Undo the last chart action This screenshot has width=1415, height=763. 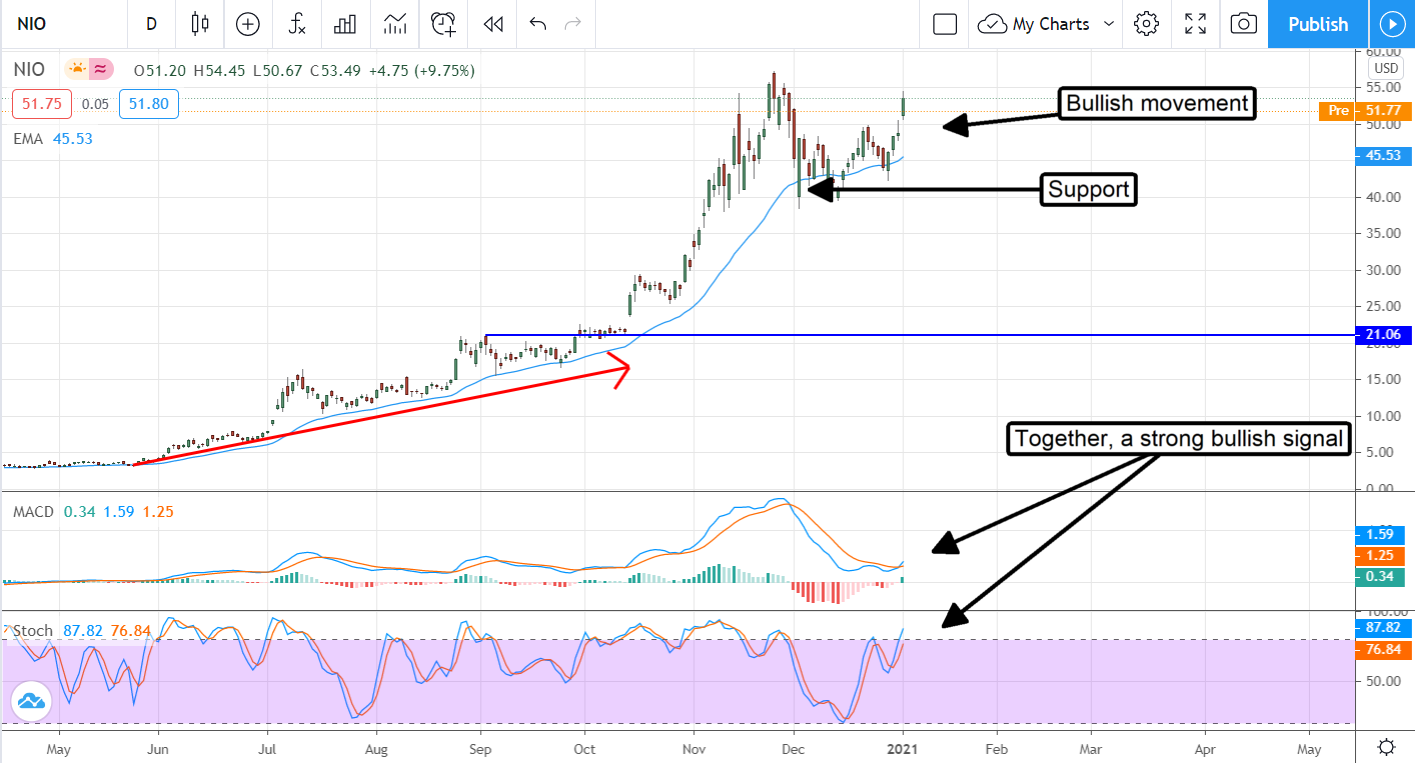538,24
